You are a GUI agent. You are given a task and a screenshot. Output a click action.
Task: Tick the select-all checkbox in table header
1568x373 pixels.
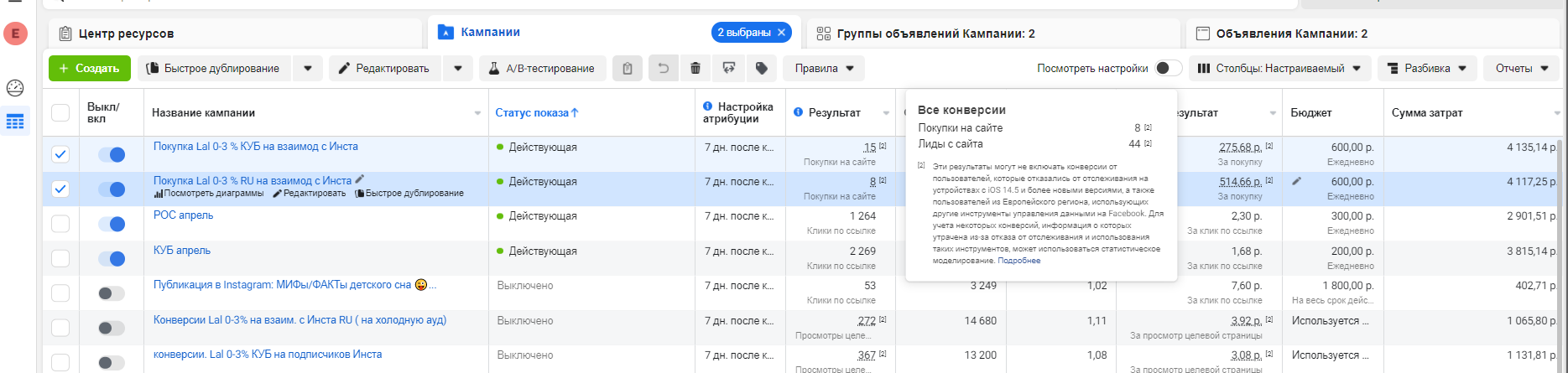click(x=60, y=113)
